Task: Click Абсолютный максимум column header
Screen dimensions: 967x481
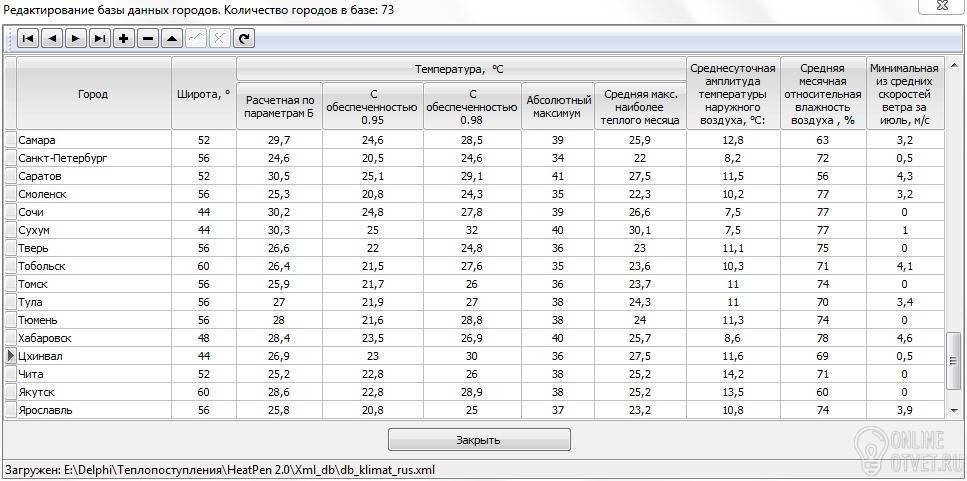Action: pos(558,106)
